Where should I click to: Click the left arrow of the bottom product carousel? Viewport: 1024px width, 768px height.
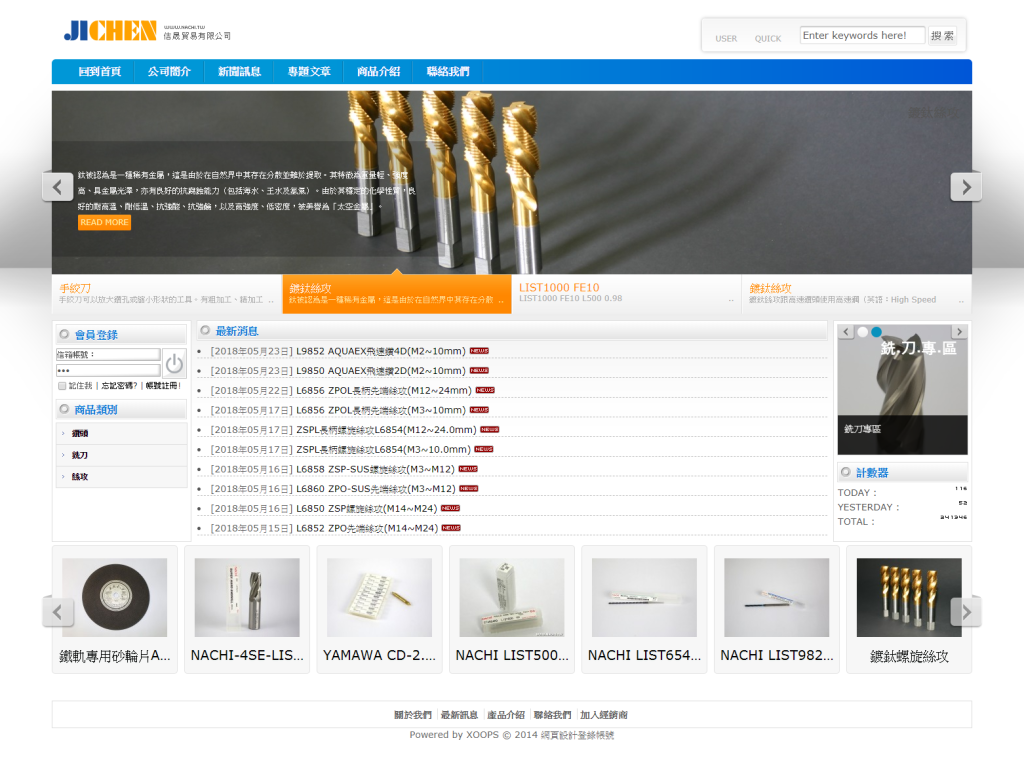[x=57, y=610]
